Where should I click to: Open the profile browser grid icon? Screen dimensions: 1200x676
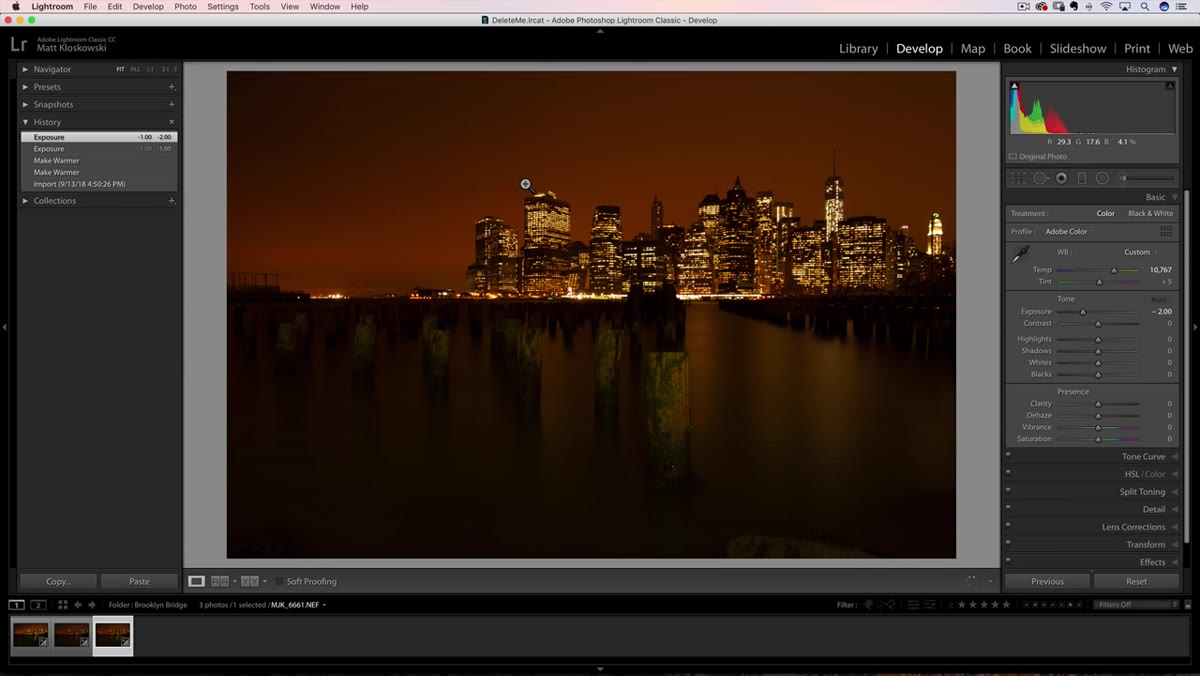(x=1166, y=231)
